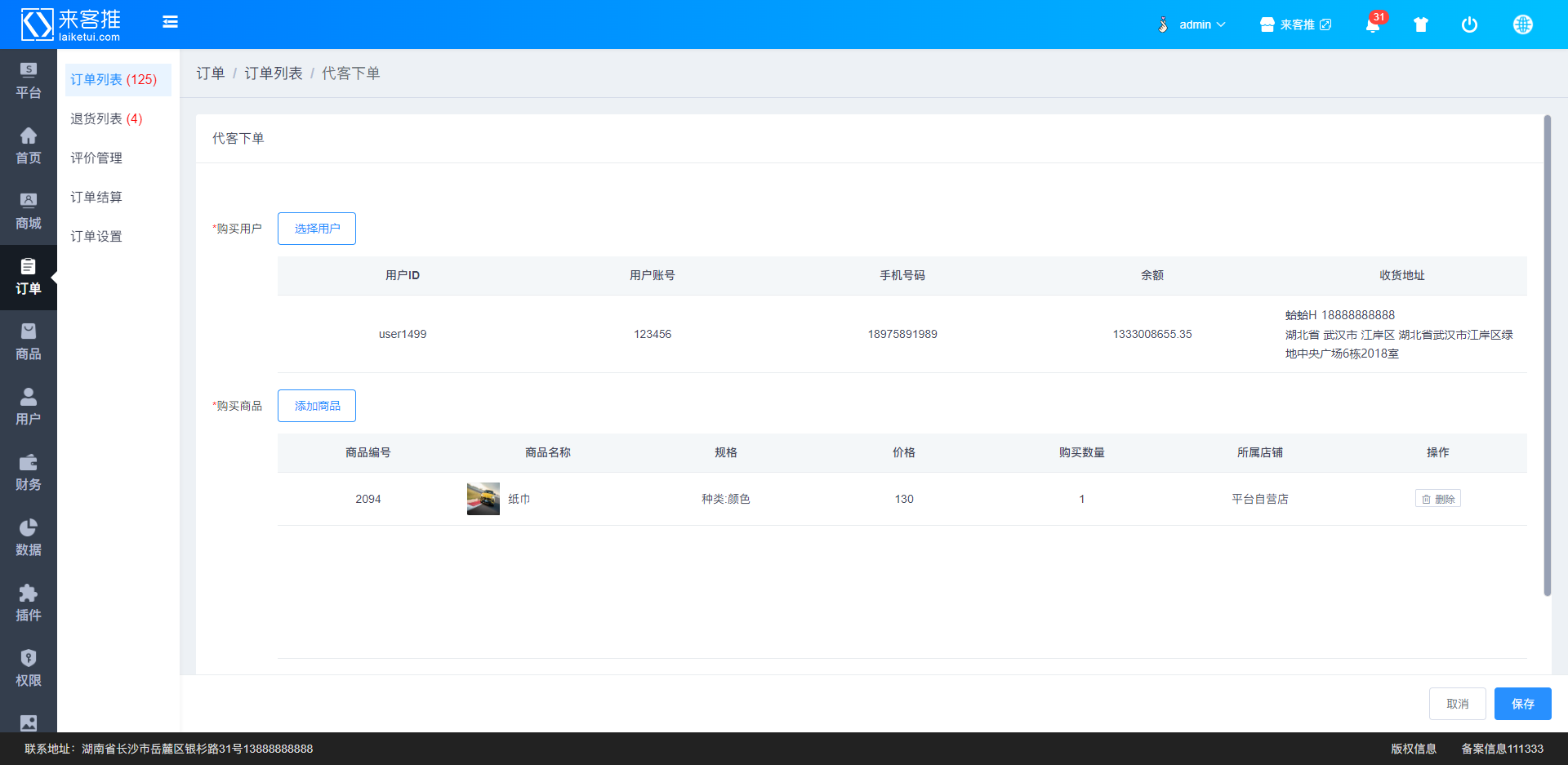
Task: Click 备案信息111333 in footer
Action: click(x=1503, y=749)
